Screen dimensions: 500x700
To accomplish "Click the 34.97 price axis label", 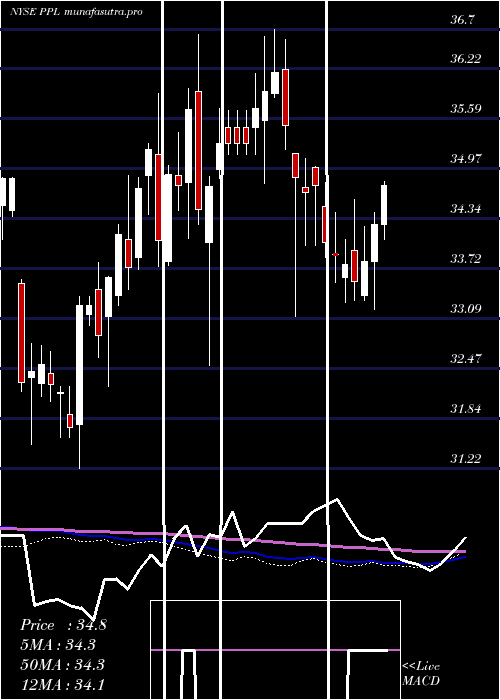I will point(466,158).
